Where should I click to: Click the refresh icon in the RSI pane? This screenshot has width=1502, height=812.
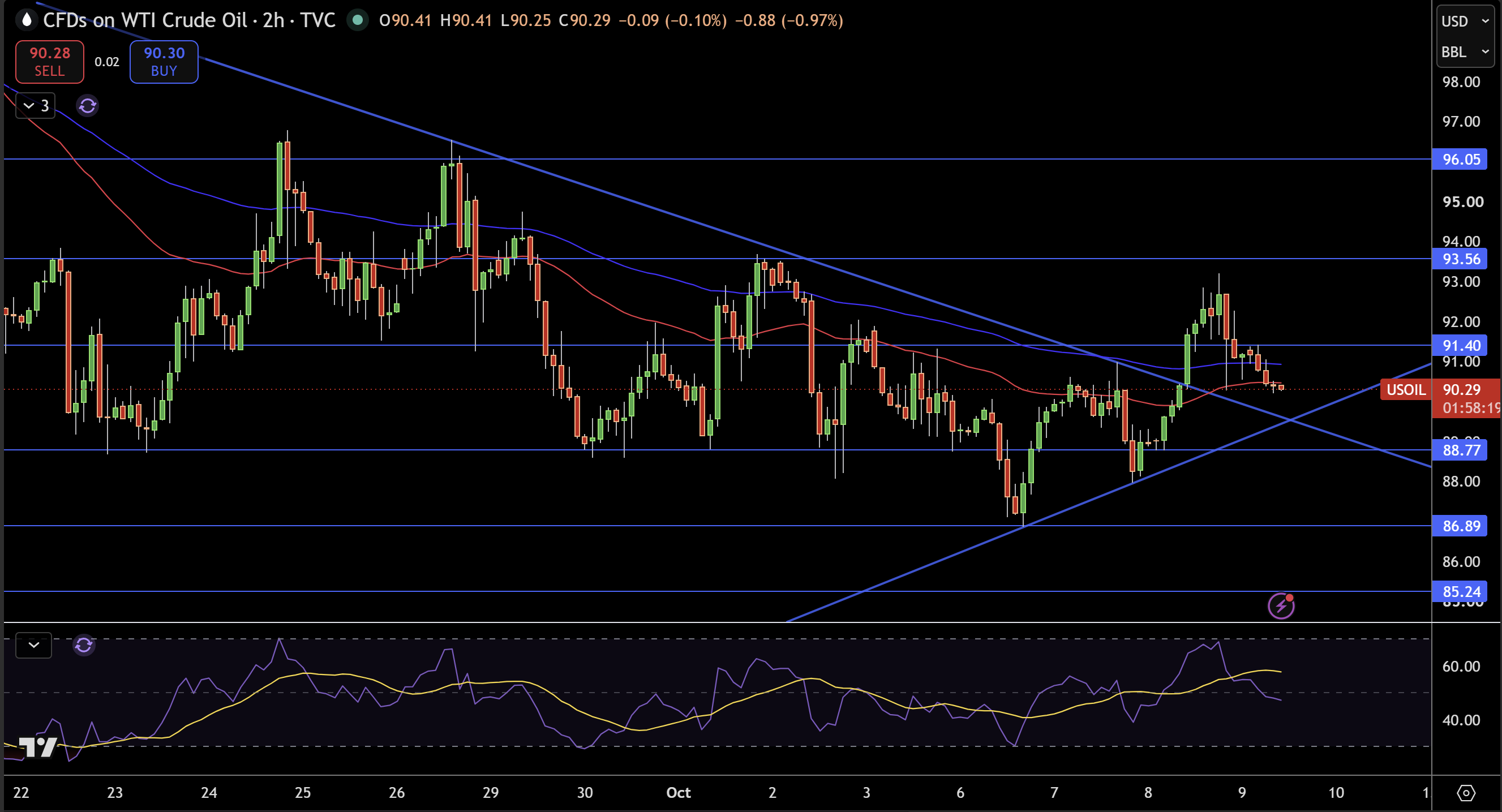[x=84, y=645]
